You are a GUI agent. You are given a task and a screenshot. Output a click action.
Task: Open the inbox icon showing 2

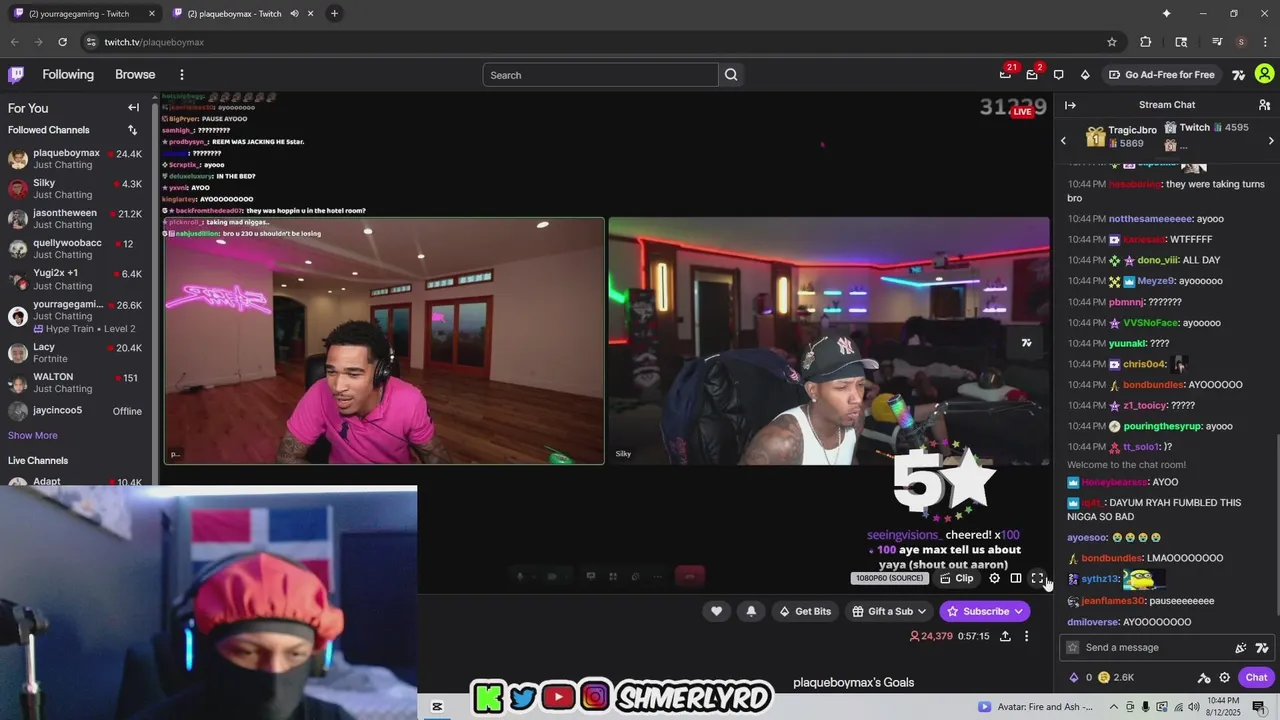[x=1032, y=75]
